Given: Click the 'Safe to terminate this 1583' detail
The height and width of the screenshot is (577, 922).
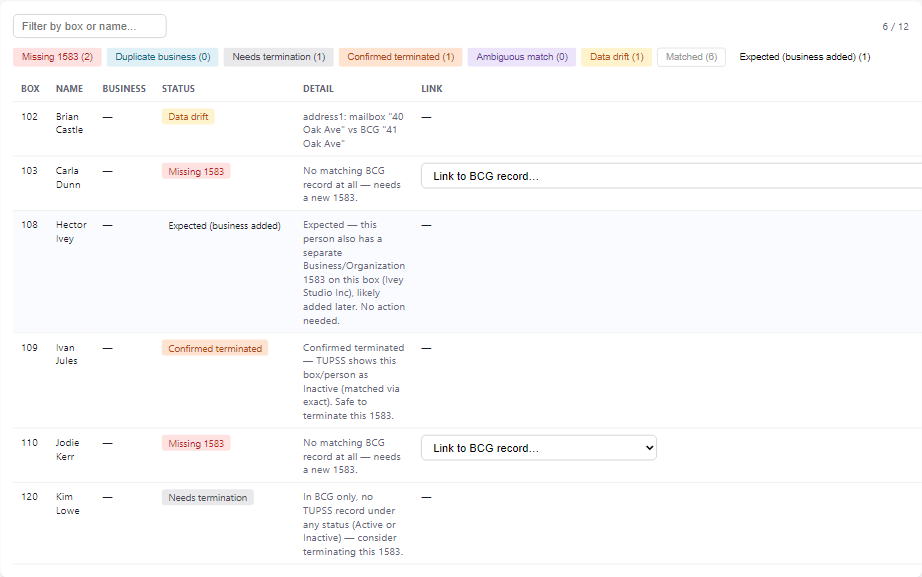Looking at the screenshot, I should pyautogui.click(x=353, y=382).
